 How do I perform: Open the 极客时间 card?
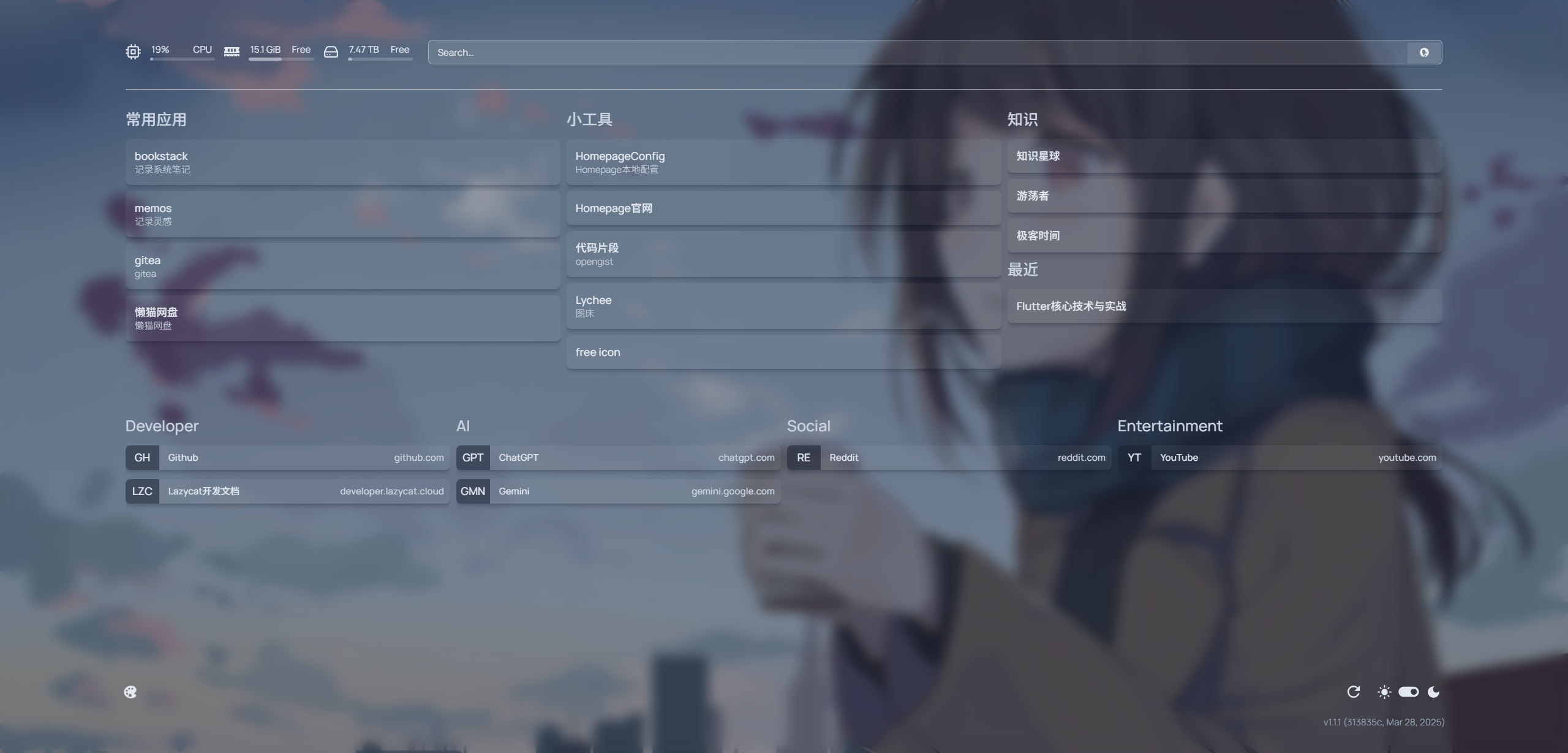tap(1225, 236)
